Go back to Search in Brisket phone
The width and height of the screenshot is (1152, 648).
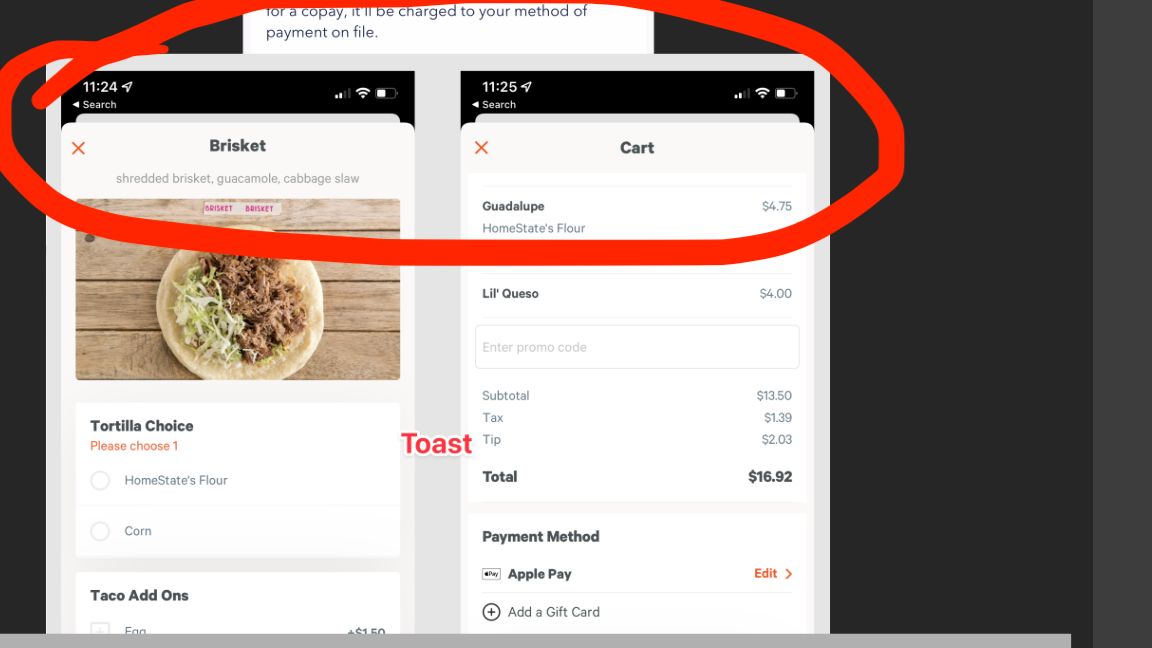95,104
